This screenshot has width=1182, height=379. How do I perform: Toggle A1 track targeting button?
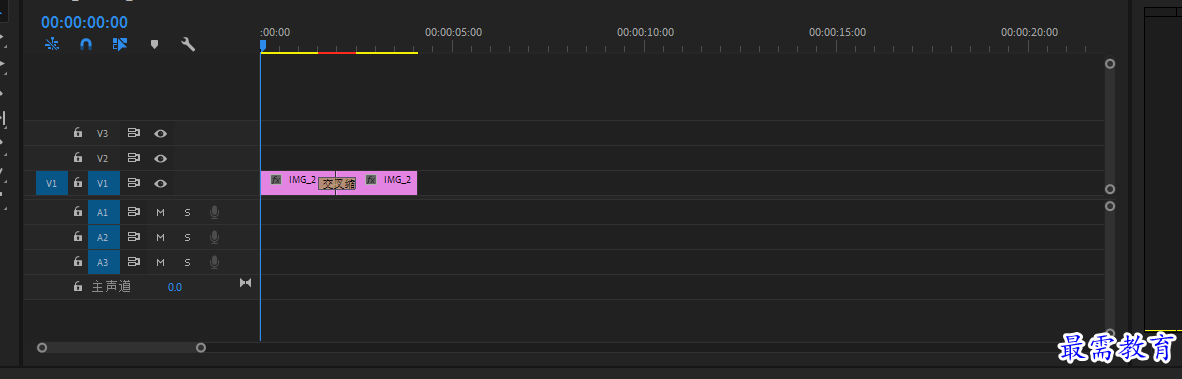(103, 212)
